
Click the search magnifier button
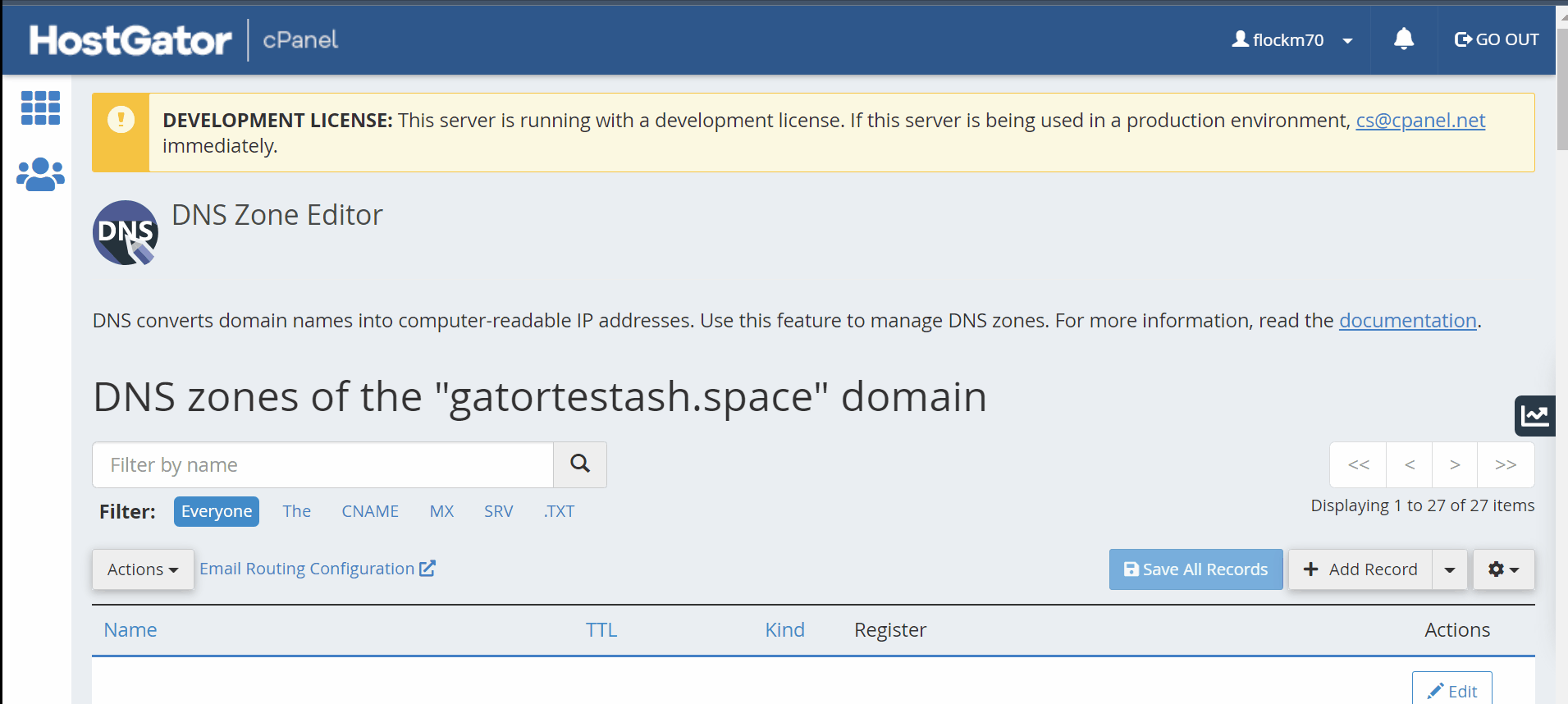pyautogui.click(x=580, y=464)
